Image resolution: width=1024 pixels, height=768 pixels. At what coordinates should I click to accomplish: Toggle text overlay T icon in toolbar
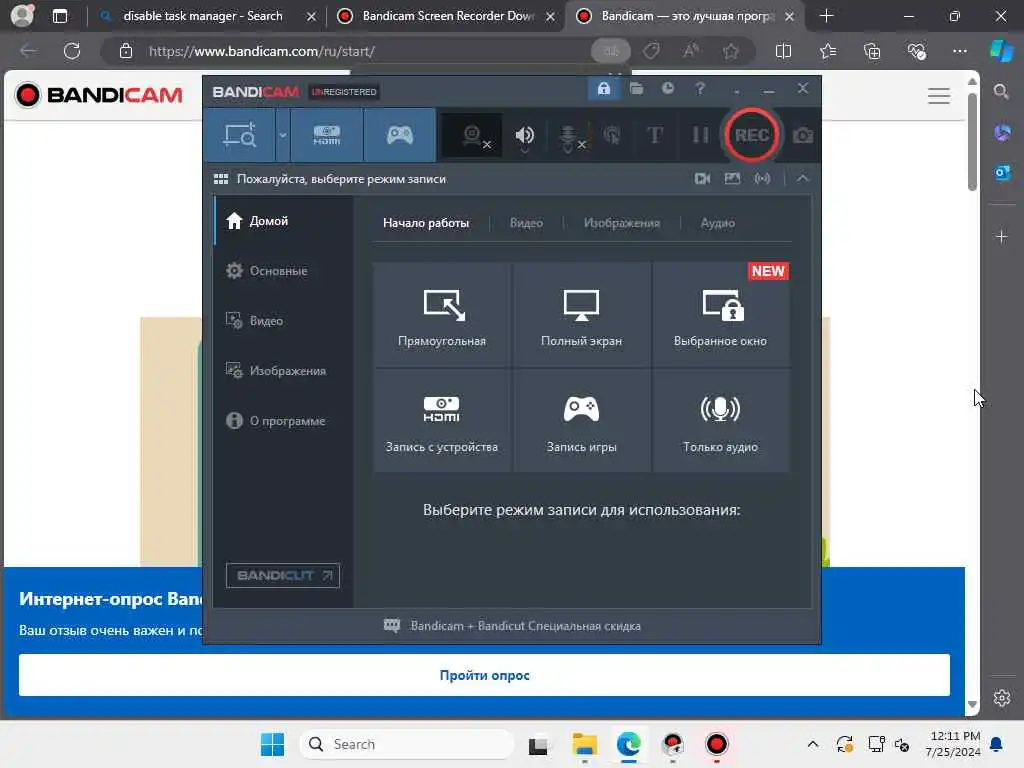654,135
